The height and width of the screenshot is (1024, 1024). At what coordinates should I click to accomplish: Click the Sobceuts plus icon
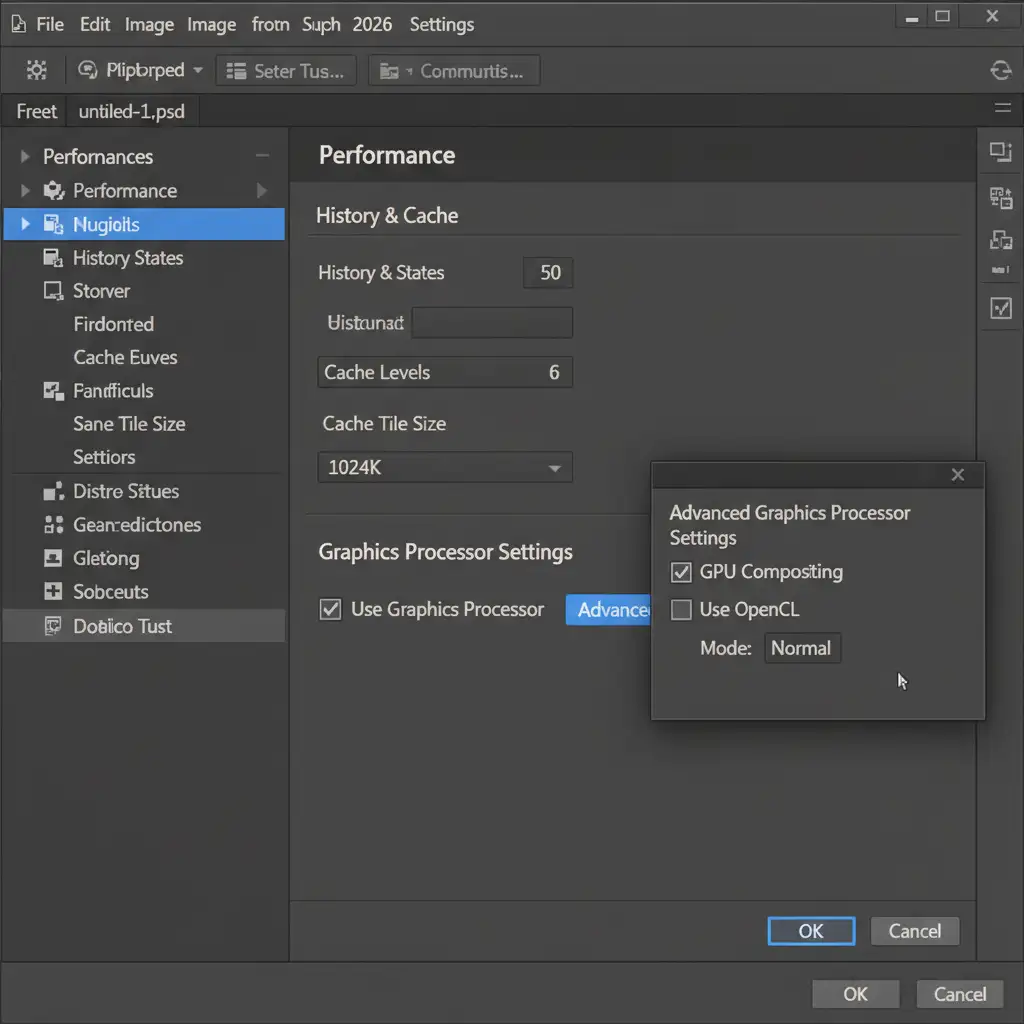(53, 592)
